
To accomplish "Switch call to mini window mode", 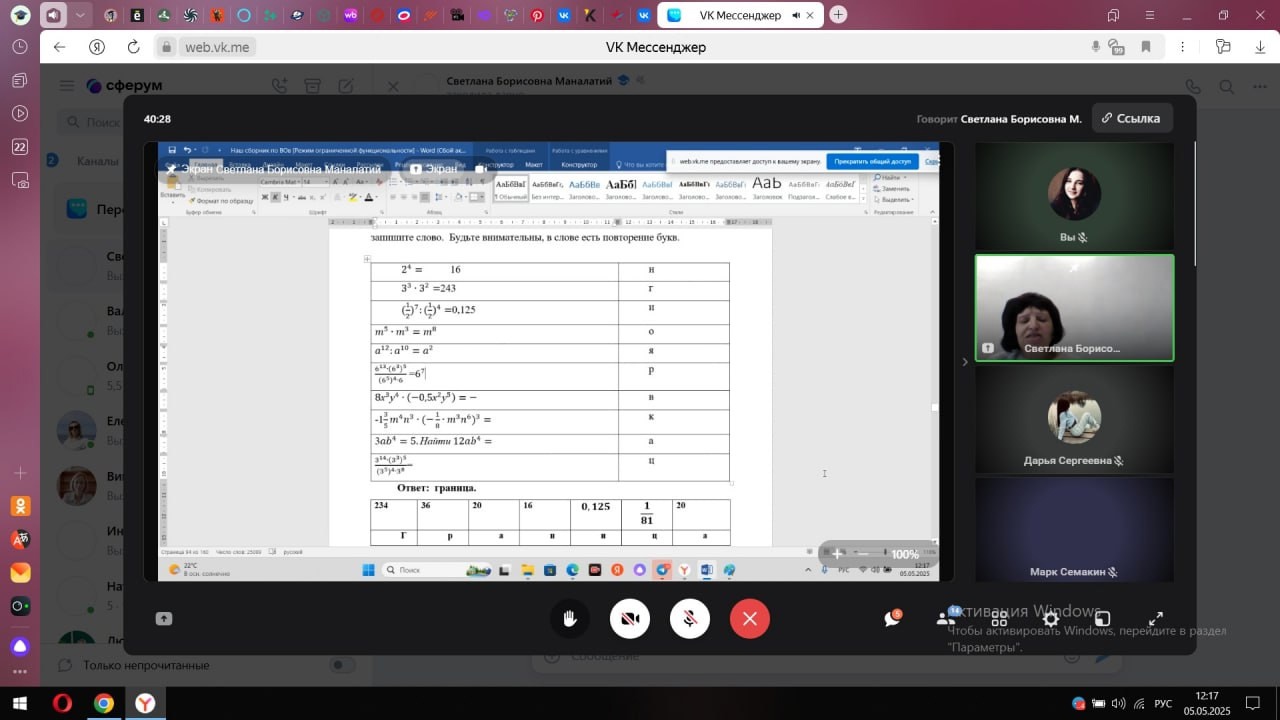I will pos(1102,619).
